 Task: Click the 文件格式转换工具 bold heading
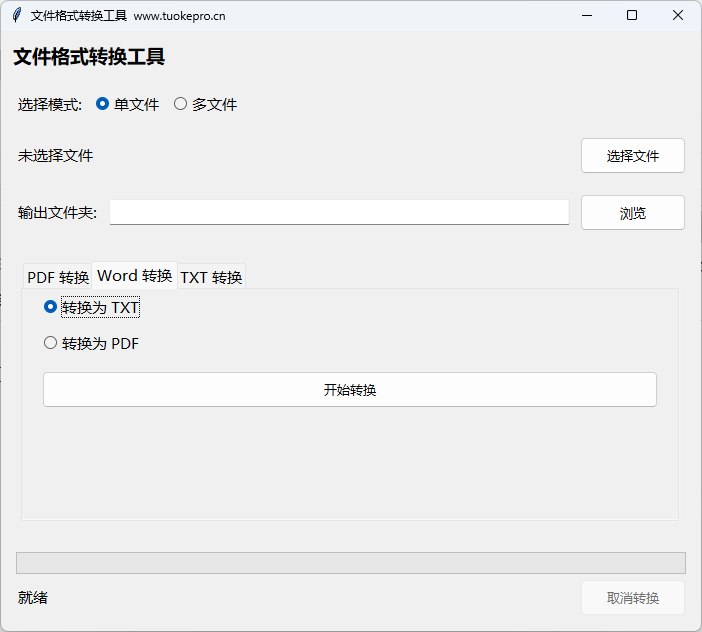pyautogui.click(x=89, y=57)
